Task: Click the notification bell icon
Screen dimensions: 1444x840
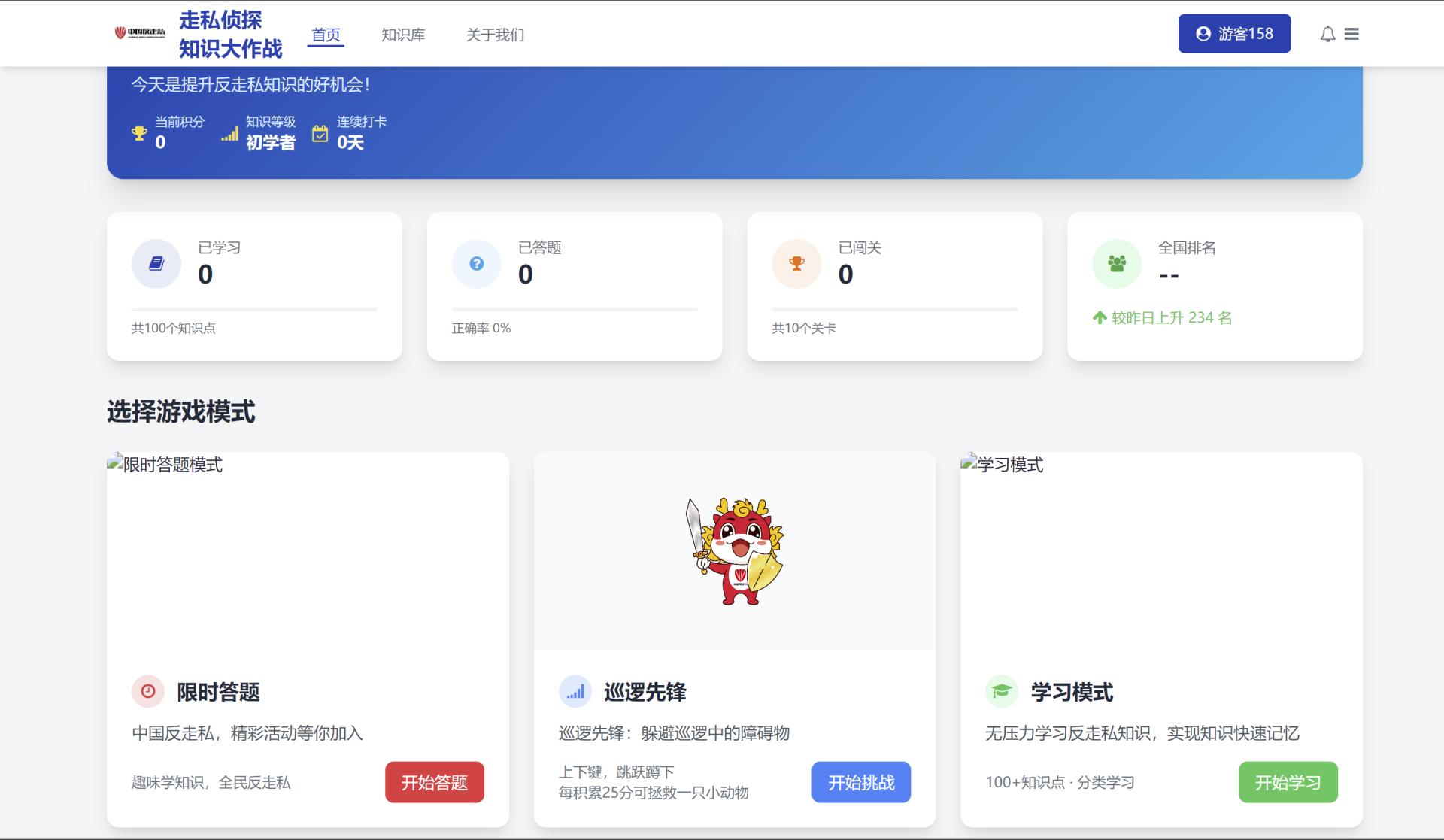Action: pos(1327,35)
